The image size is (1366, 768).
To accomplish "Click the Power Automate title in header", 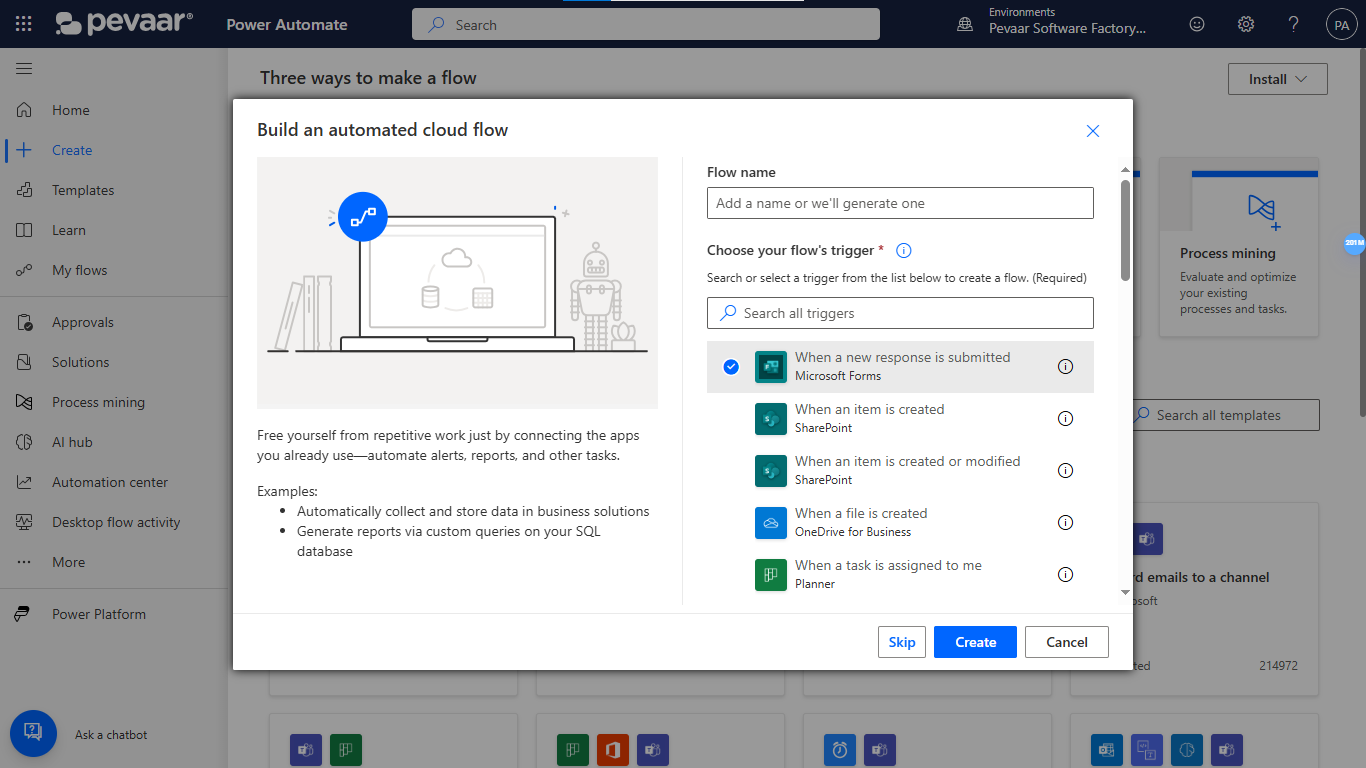I will click(x=287, y=24).
